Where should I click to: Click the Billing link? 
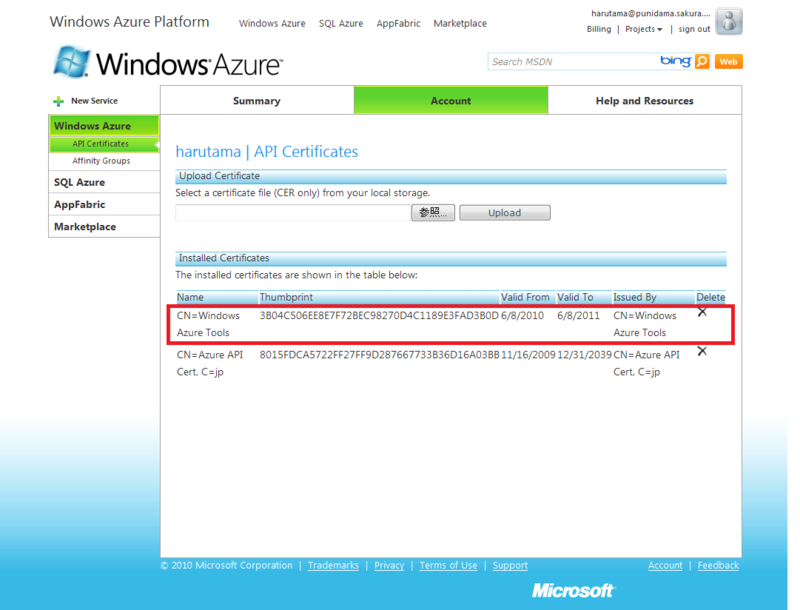tap(598, 29)
